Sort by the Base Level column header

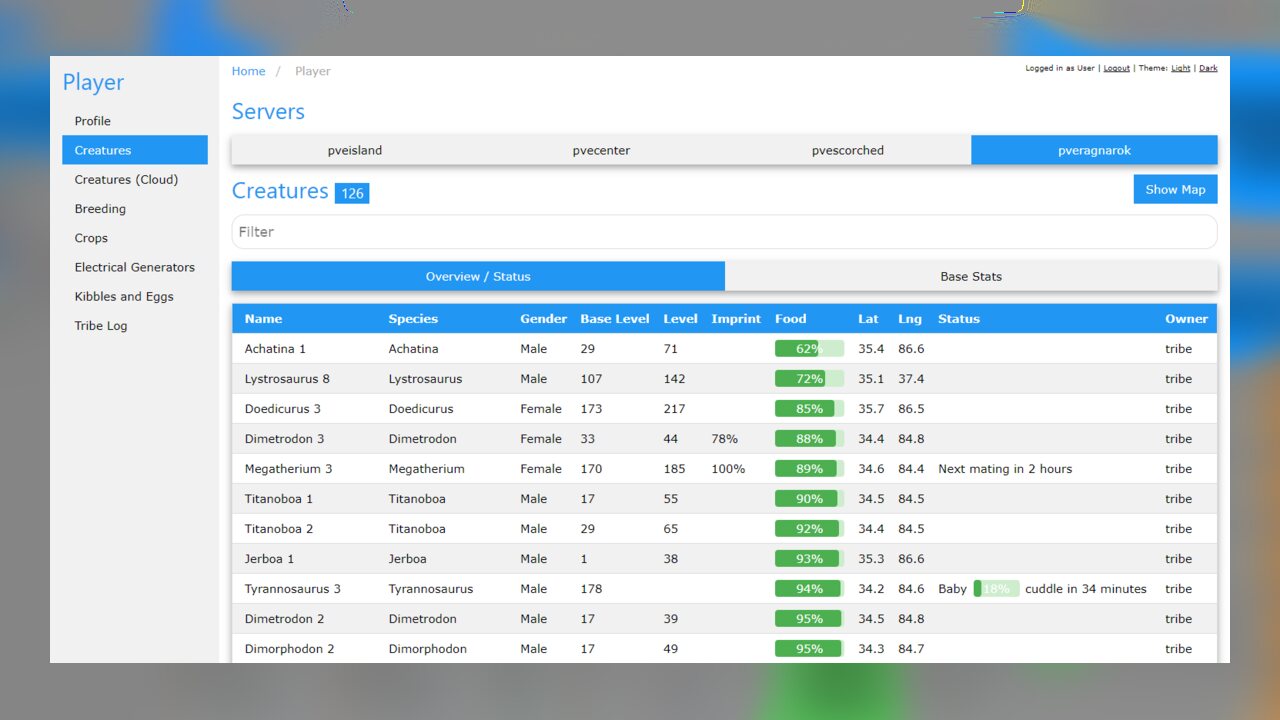[615, 319]
